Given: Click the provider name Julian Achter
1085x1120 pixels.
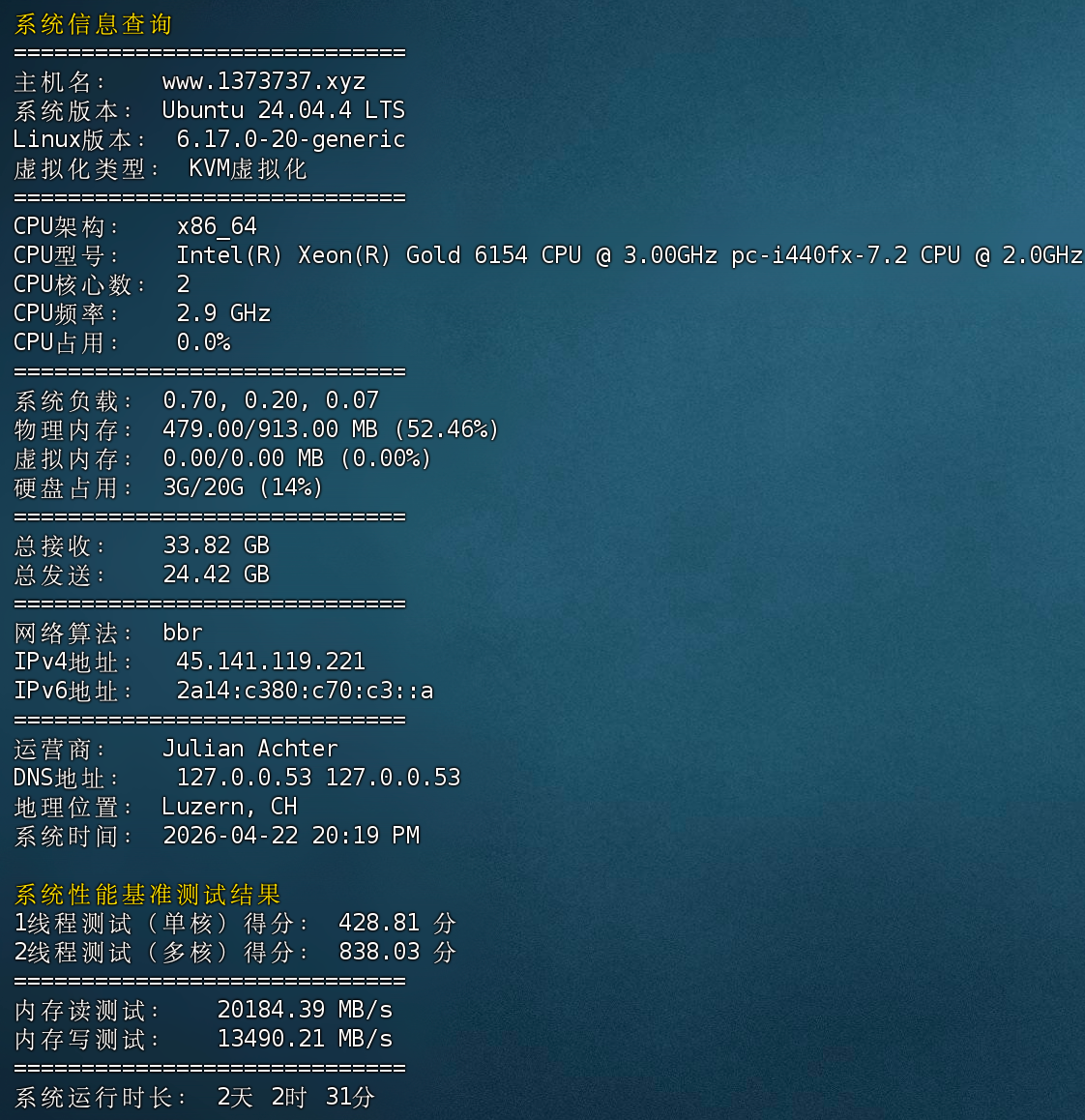Looking at the screenshot, I should coord(249,749).
